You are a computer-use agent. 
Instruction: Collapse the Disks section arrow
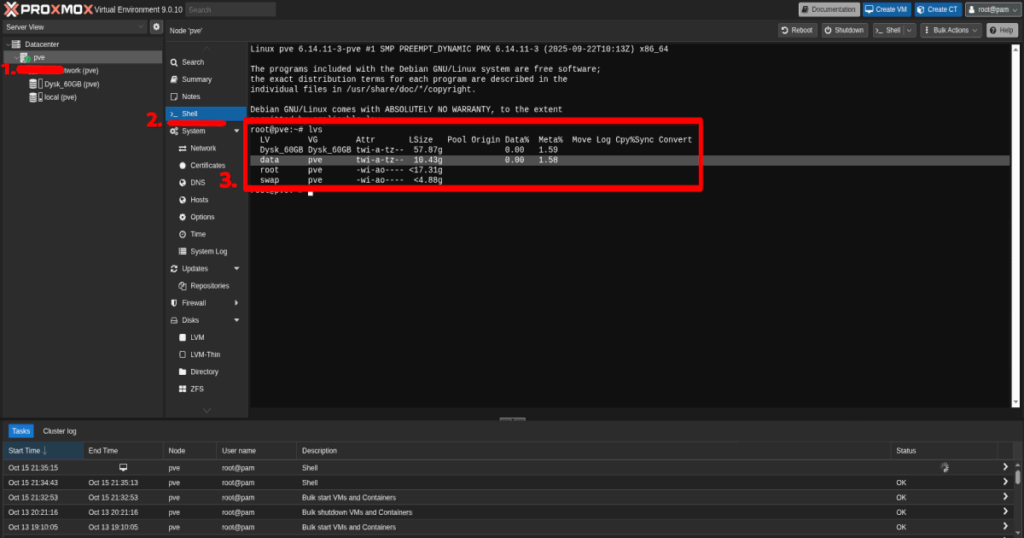237,320
